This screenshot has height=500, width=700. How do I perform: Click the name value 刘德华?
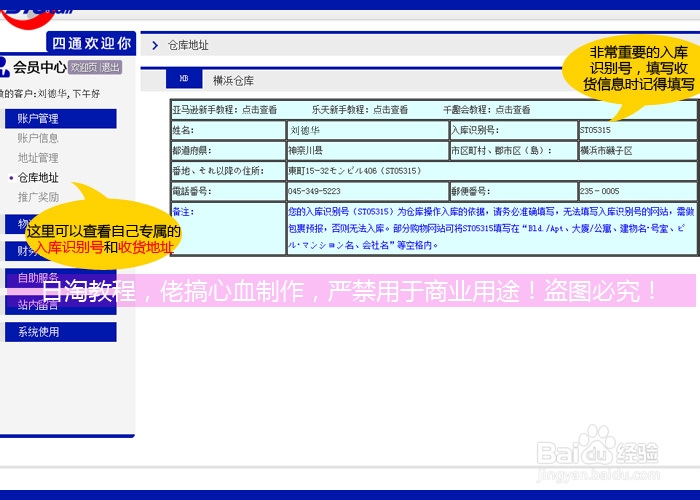pyautogui.click(x=305, y=130)
